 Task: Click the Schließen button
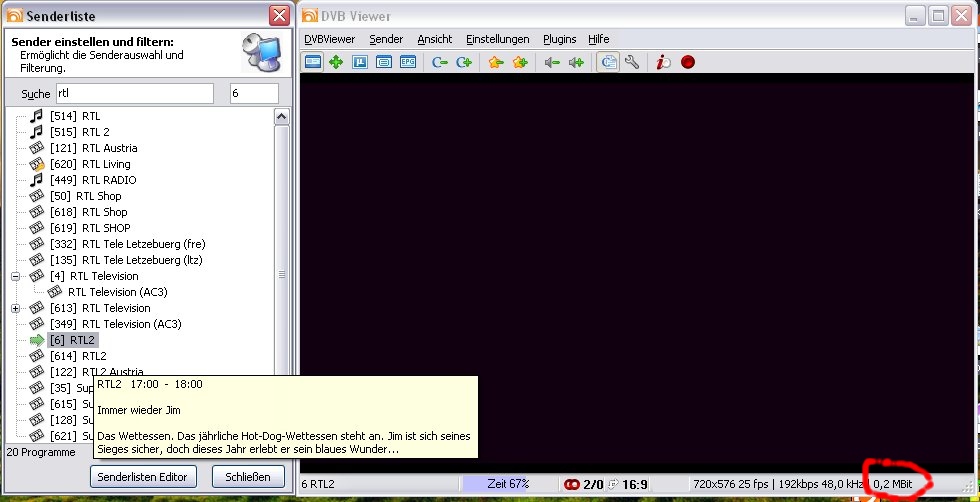248,477
